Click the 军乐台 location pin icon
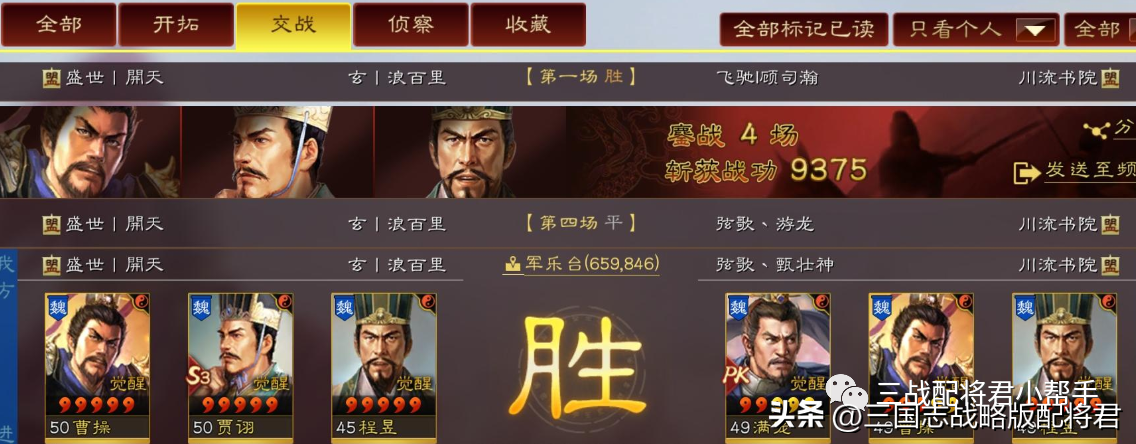 [512, 264]
